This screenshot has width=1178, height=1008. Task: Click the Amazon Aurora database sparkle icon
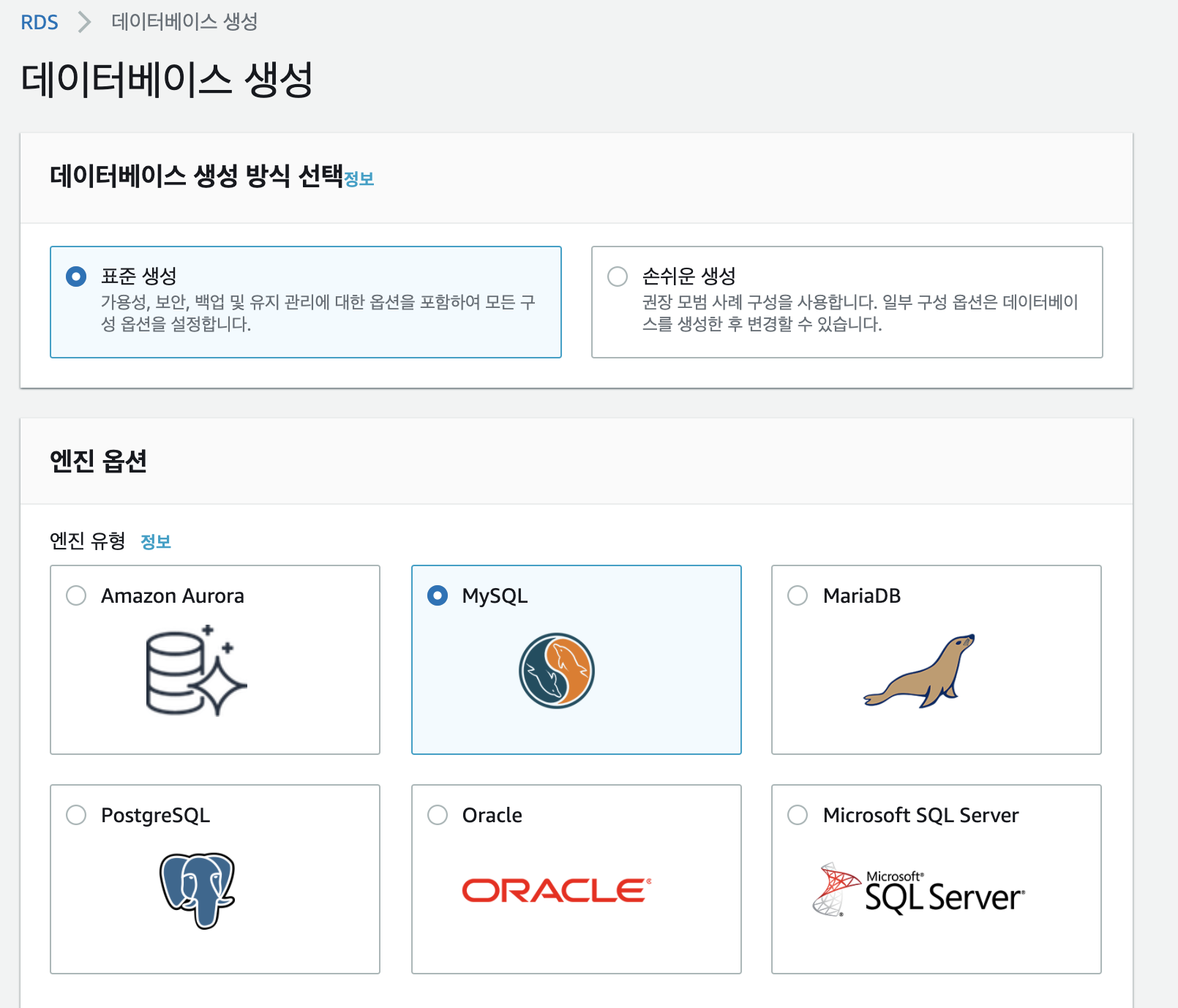[x=196, y=670]
